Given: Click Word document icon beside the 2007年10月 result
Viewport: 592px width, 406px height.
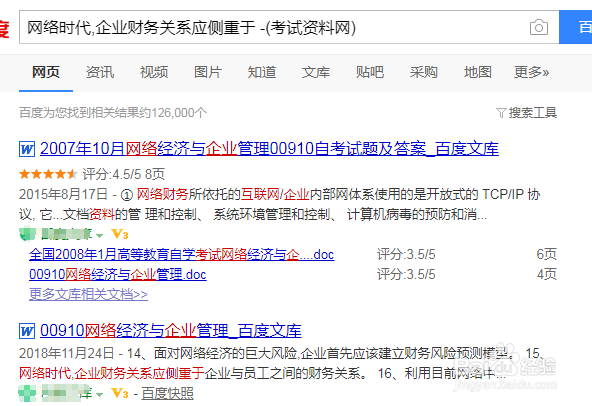Looking at the screenshot, I should [x=27, y=149].
